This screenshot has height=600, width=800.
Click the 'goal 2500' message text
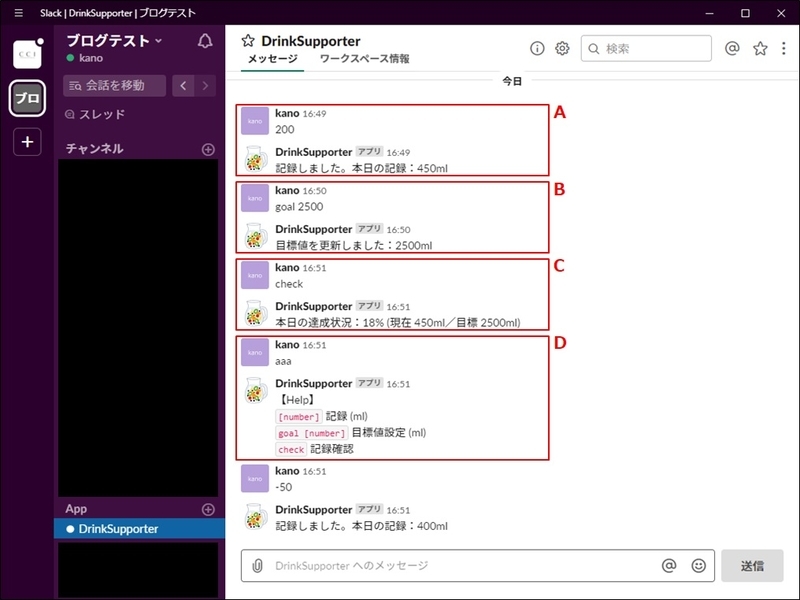coord(299,207)
